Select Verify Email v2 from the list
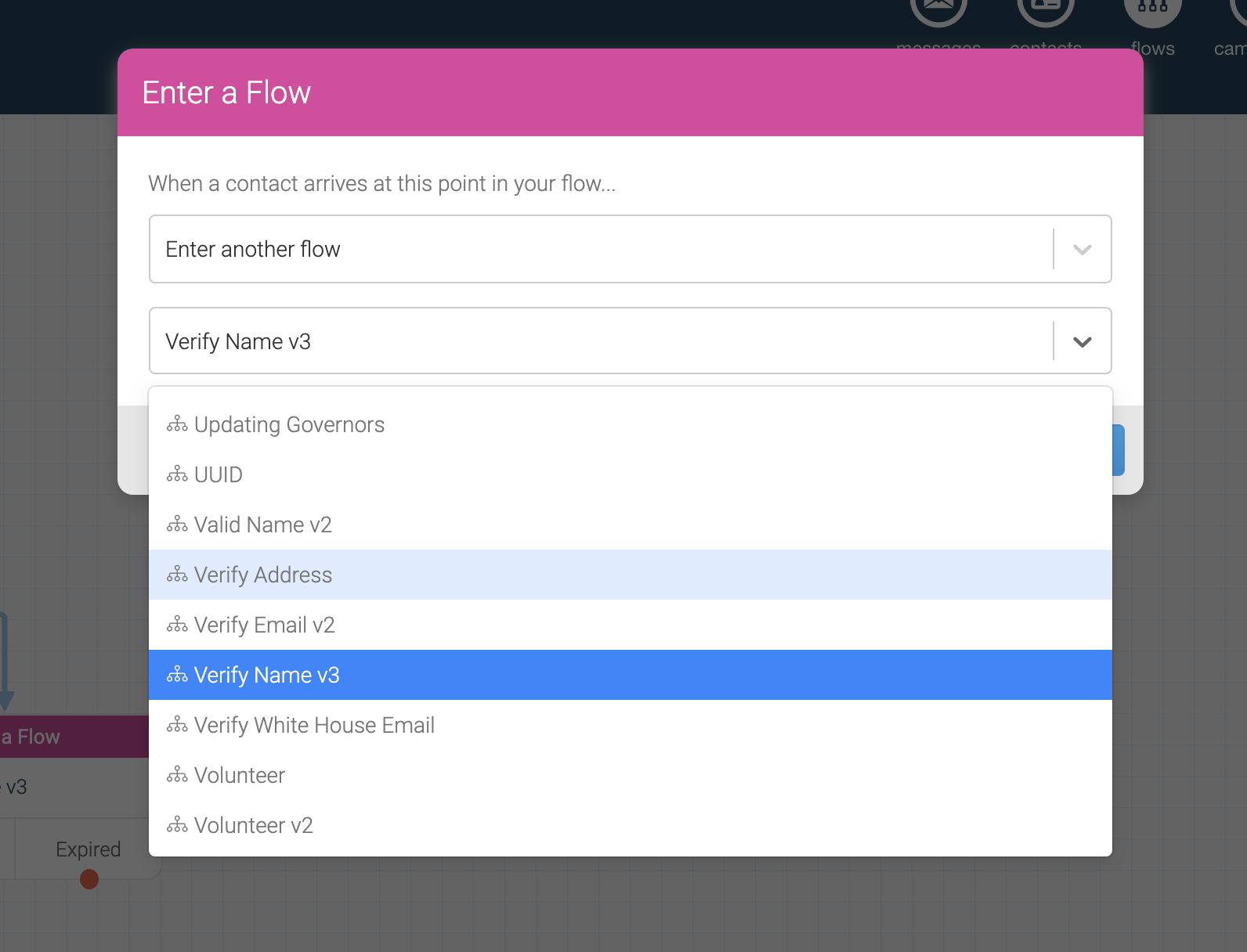Image resolution: width=1247 pixels, height=952 pixels. click(x=631, y=625)
